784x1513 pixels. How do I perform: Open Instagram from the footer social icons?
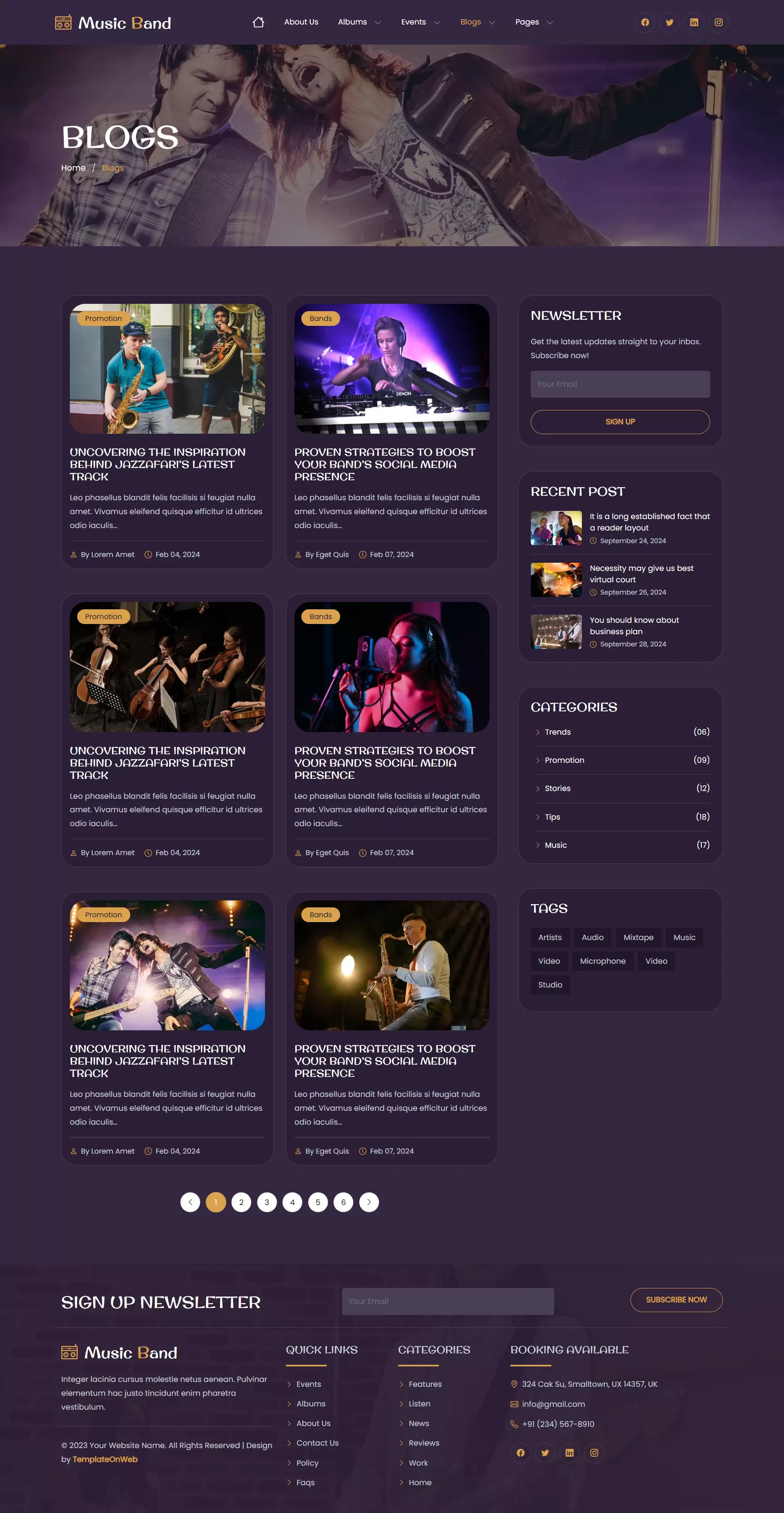[x=594, y=1453]
